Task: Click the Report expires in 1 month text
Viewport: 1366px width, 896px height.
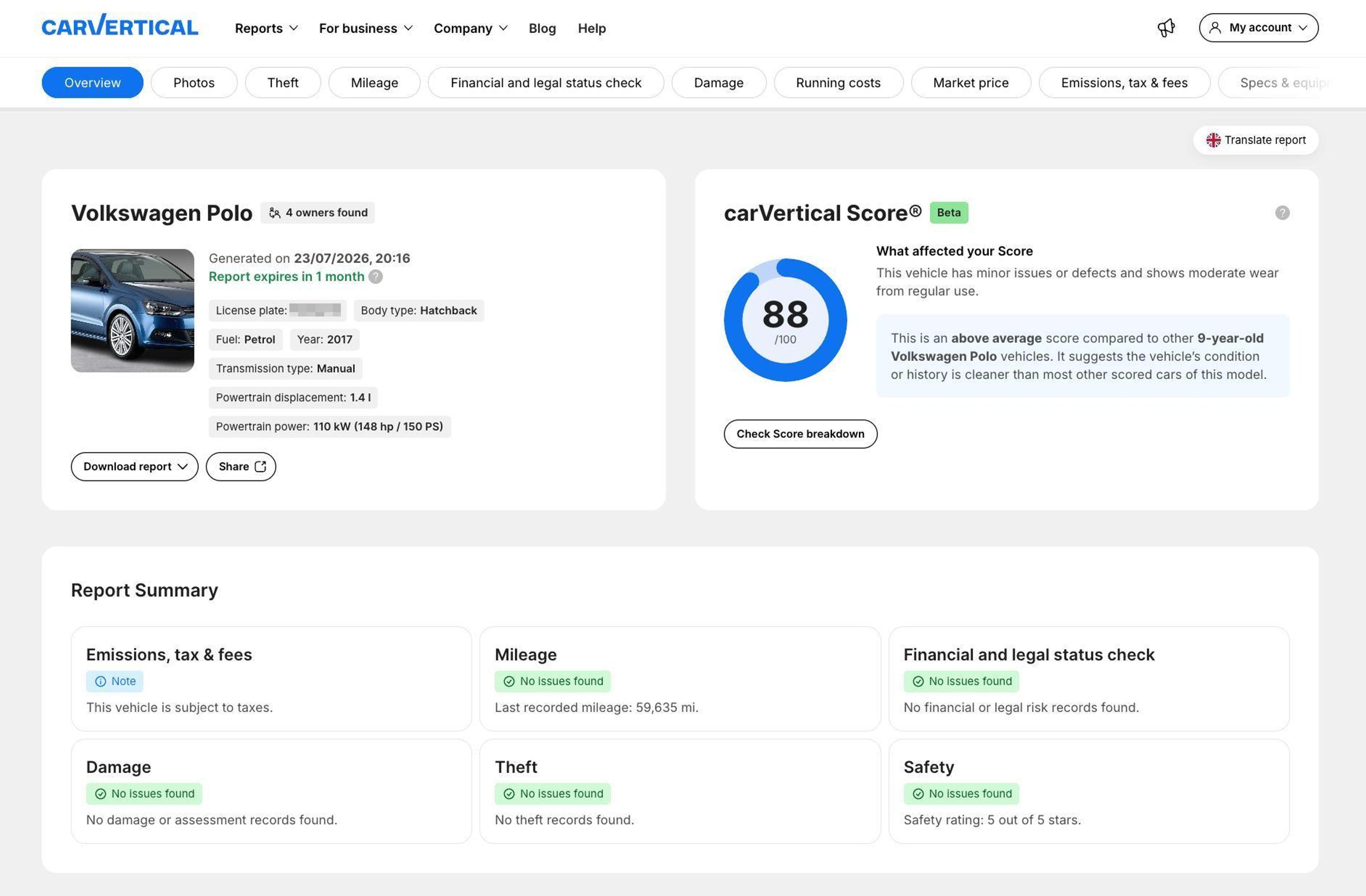Action: 286,277
